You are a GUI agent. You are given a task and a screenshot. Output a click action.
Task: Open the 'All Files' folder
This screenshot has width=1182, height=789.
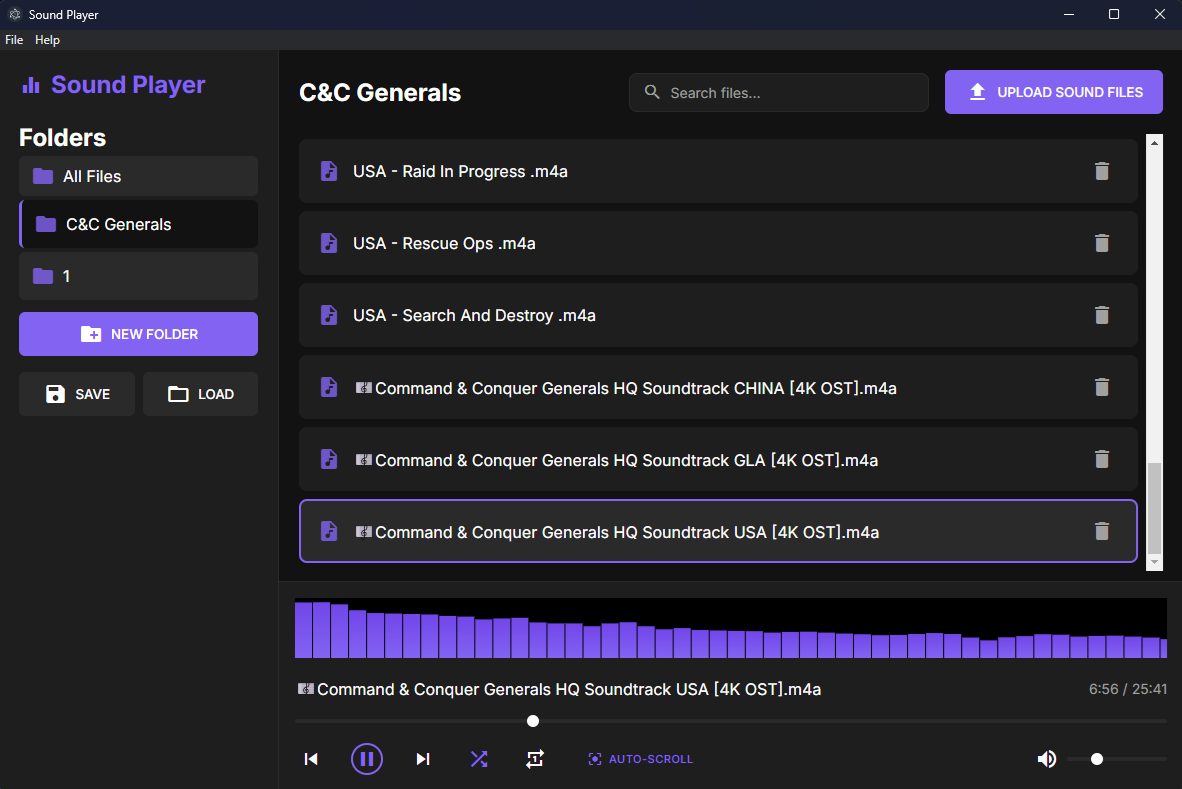[138, 176]
